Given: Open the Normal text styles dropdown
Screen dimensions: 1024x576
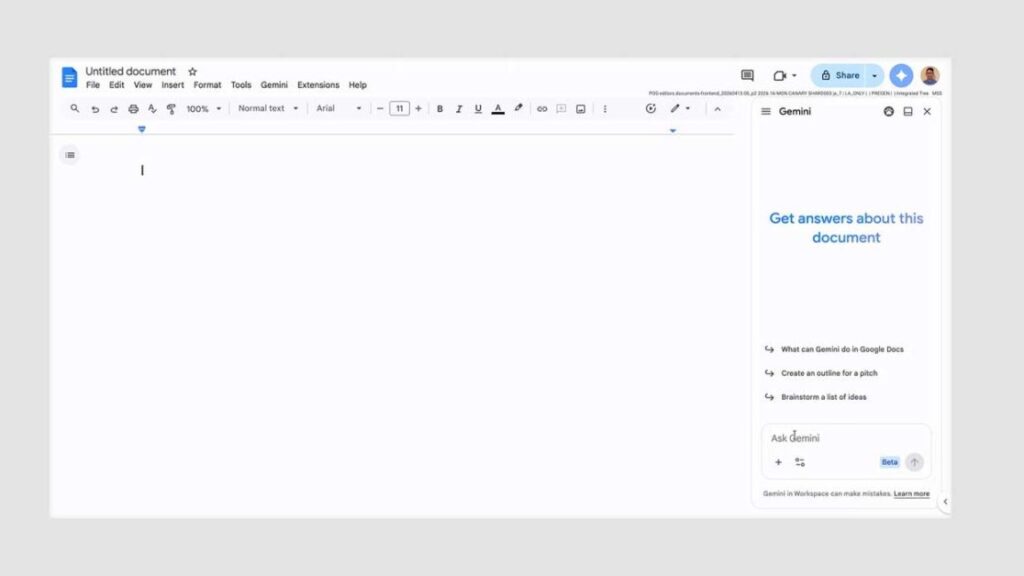Looking at the screenshot, I should [x=268, y=108].
